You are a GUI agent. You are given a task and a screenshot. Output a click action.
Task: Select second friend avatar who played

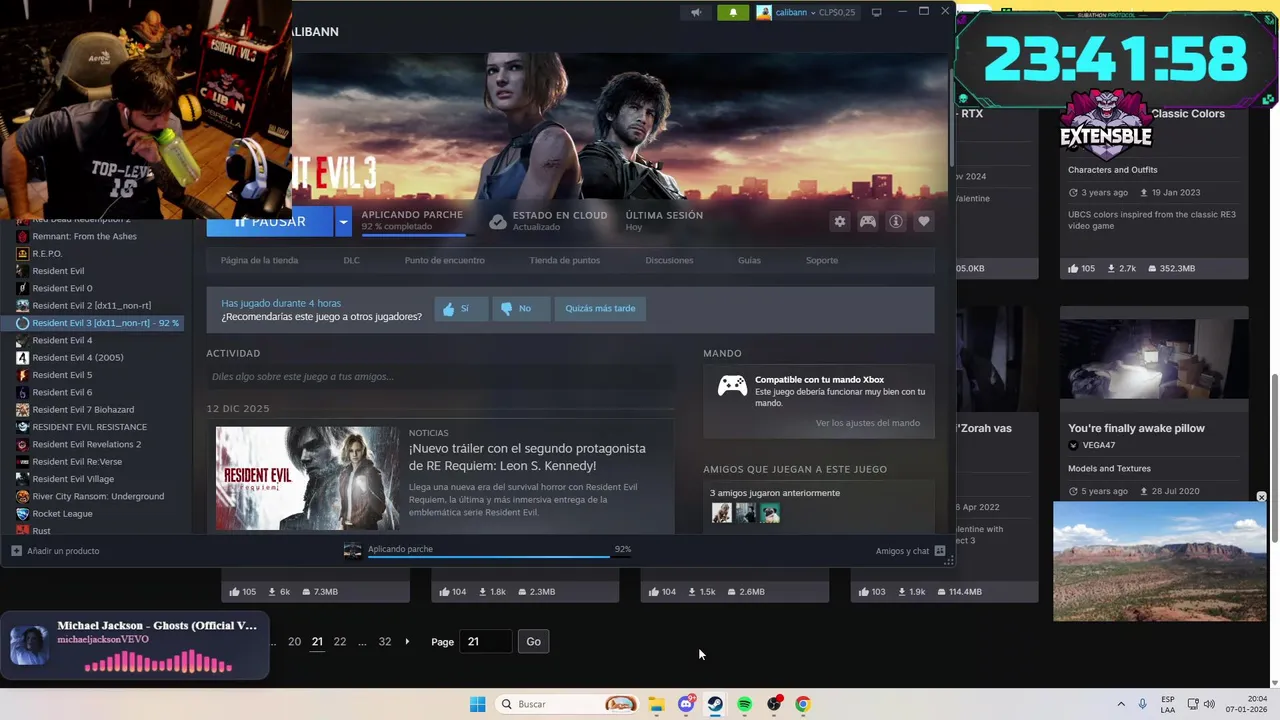[x=745, y=513]
